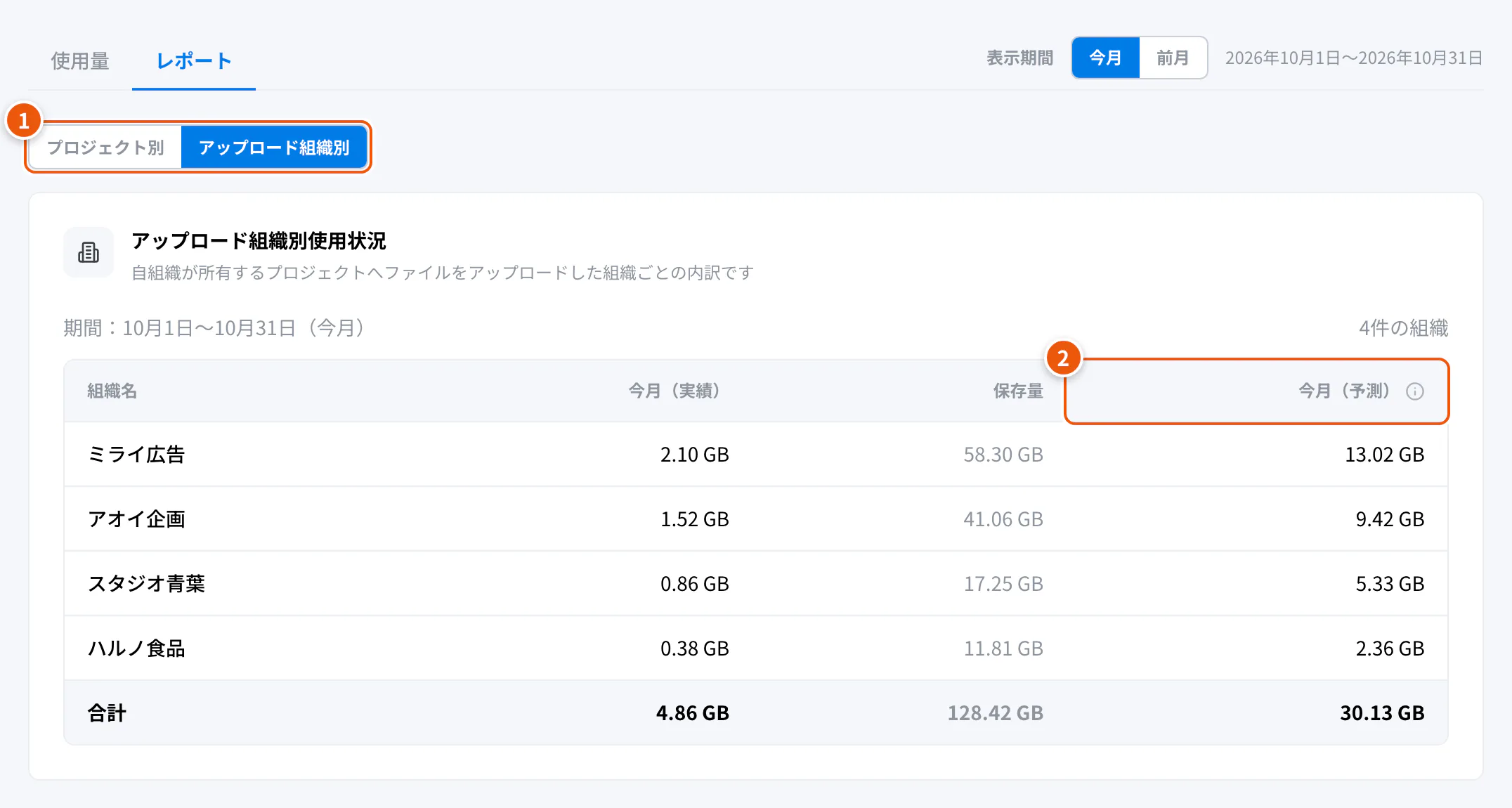Select the ミライ広告 row name

pyautogui.click(x=136, y=455)
